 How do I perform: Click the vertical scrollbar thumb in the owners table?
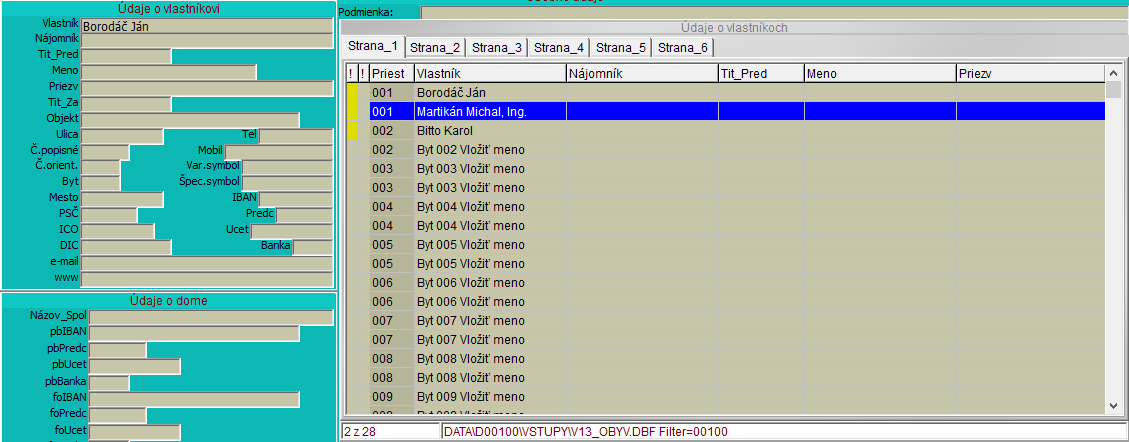1113,89
